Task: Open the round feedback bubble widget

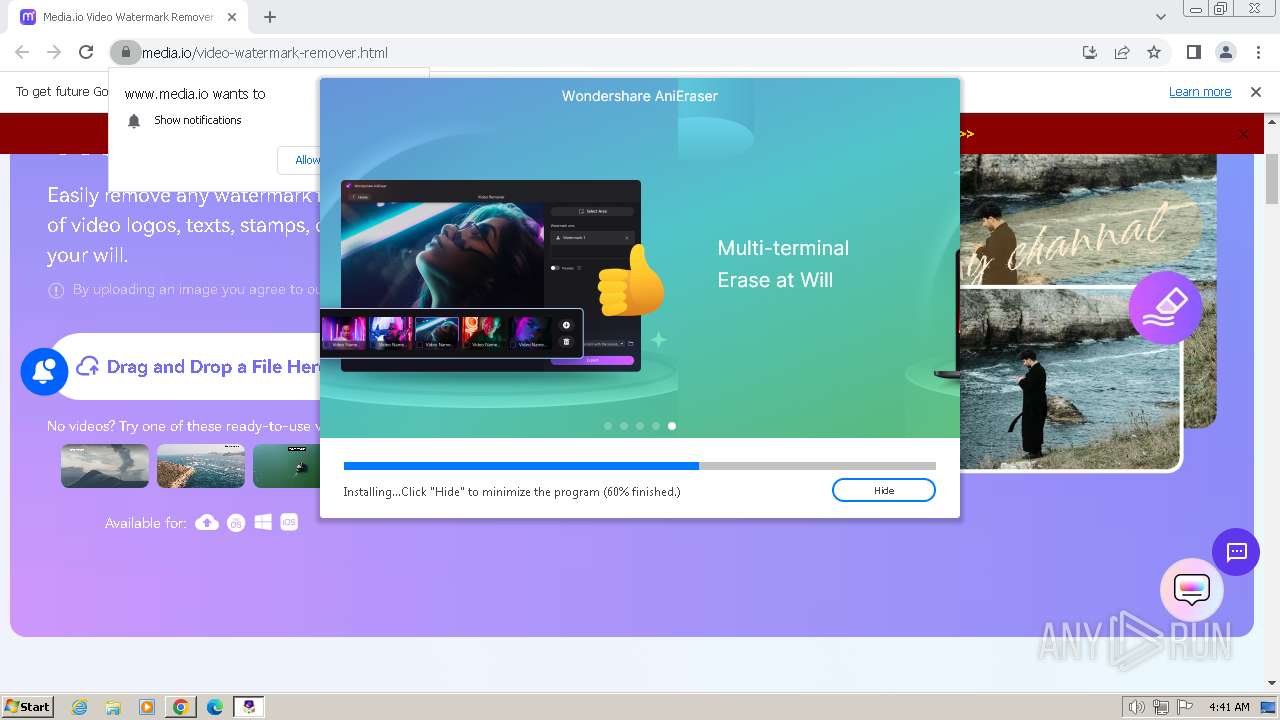Action: click(x=1192, y=590)
